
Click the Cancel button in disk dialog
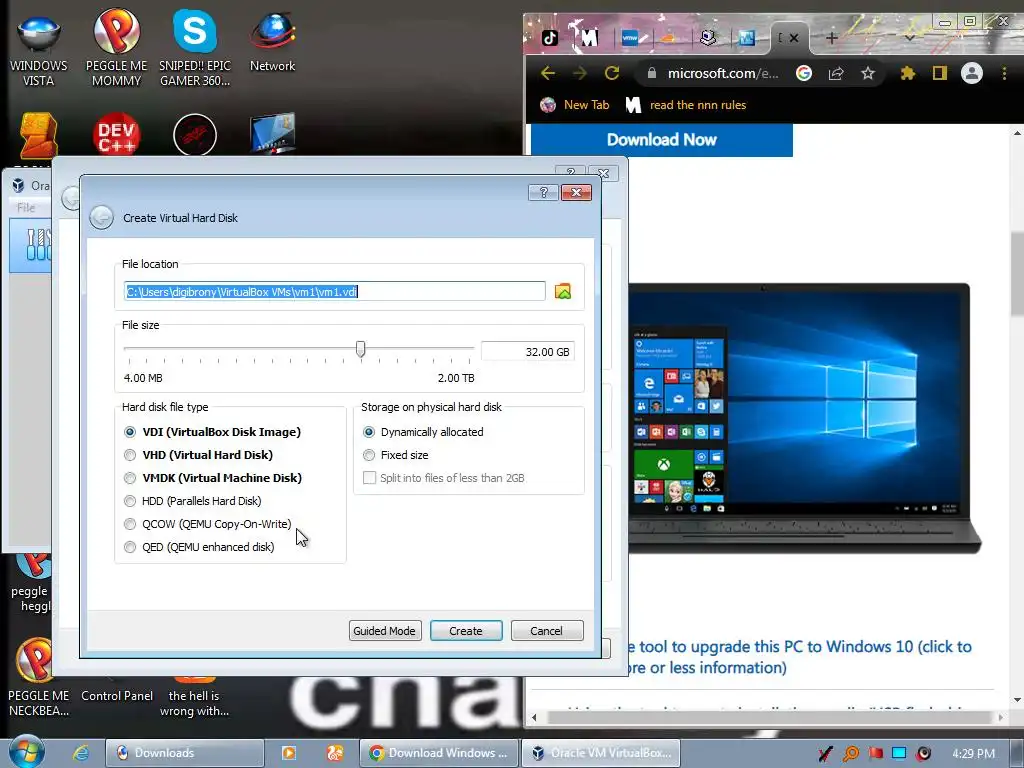point(547,631)
